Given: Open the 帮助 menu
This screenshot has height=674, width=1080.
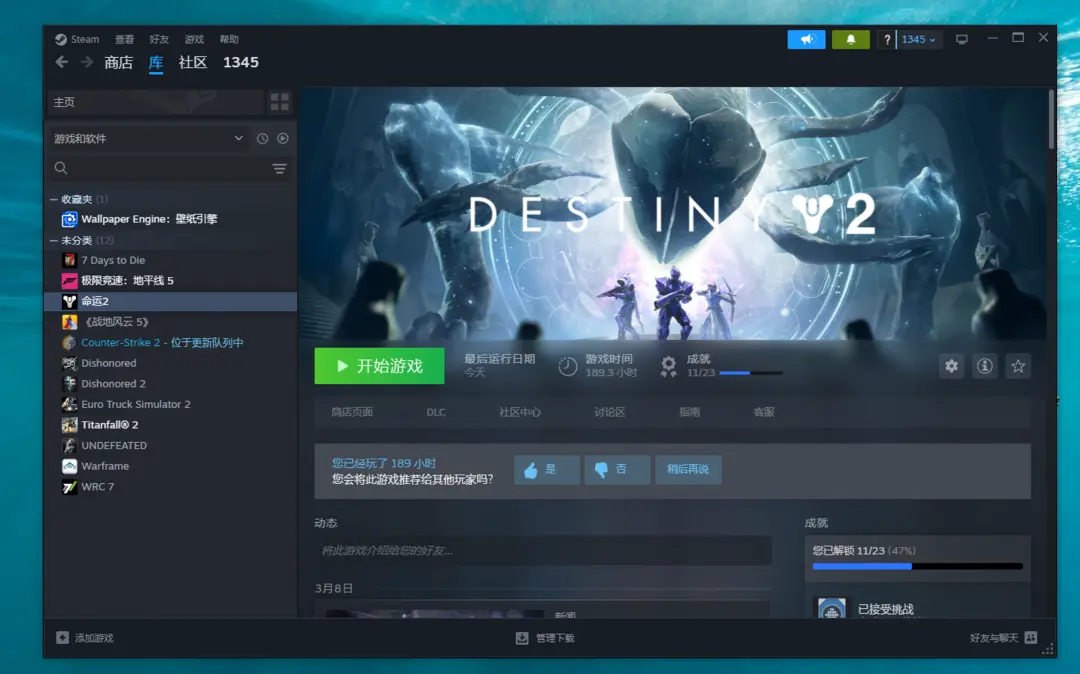Looking at the screenshot, I should coord(229,39).
